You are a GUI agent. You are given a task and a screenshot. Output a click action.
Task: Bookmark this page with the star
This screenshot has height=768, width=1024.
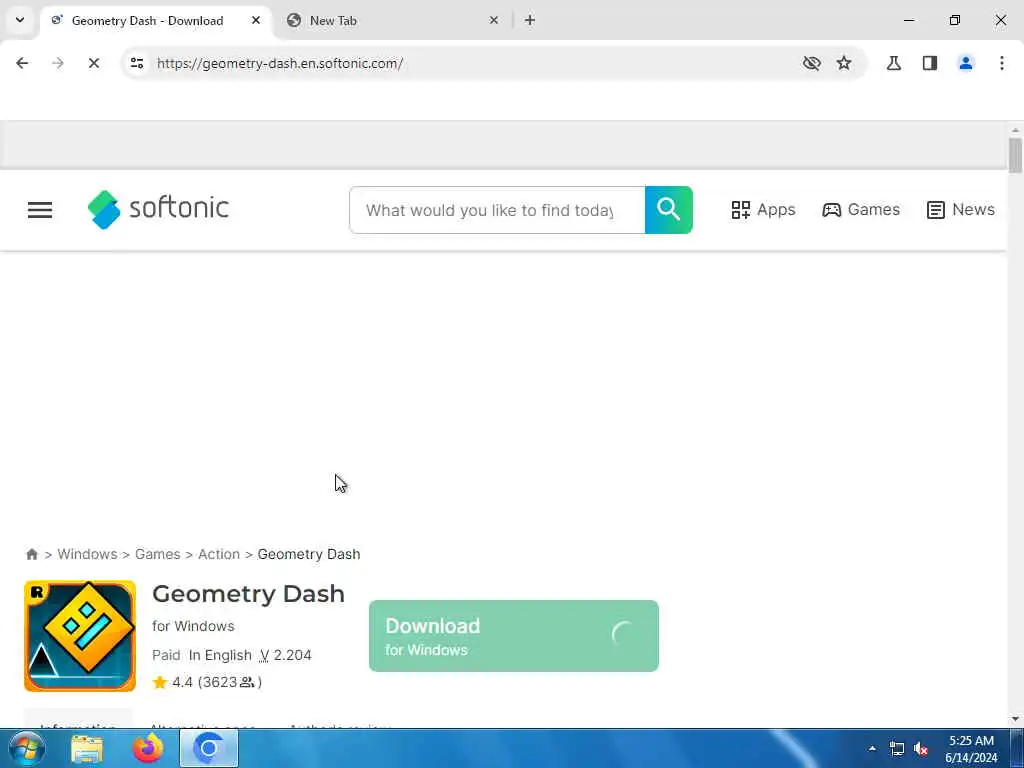coord(844,63)
